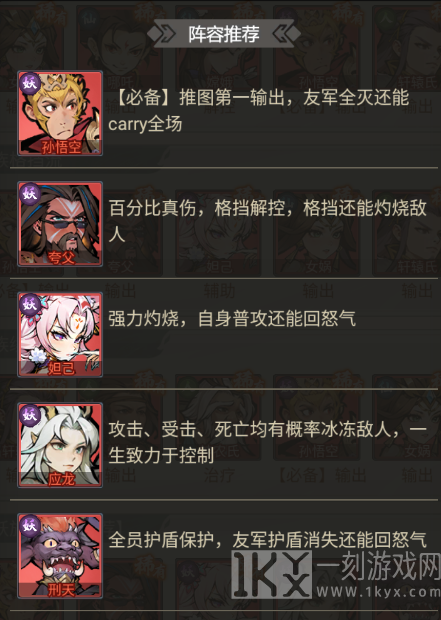This screenshot has width=441, height=620.
Task: Open the 夸父 hero portrait
Action: 60,224
